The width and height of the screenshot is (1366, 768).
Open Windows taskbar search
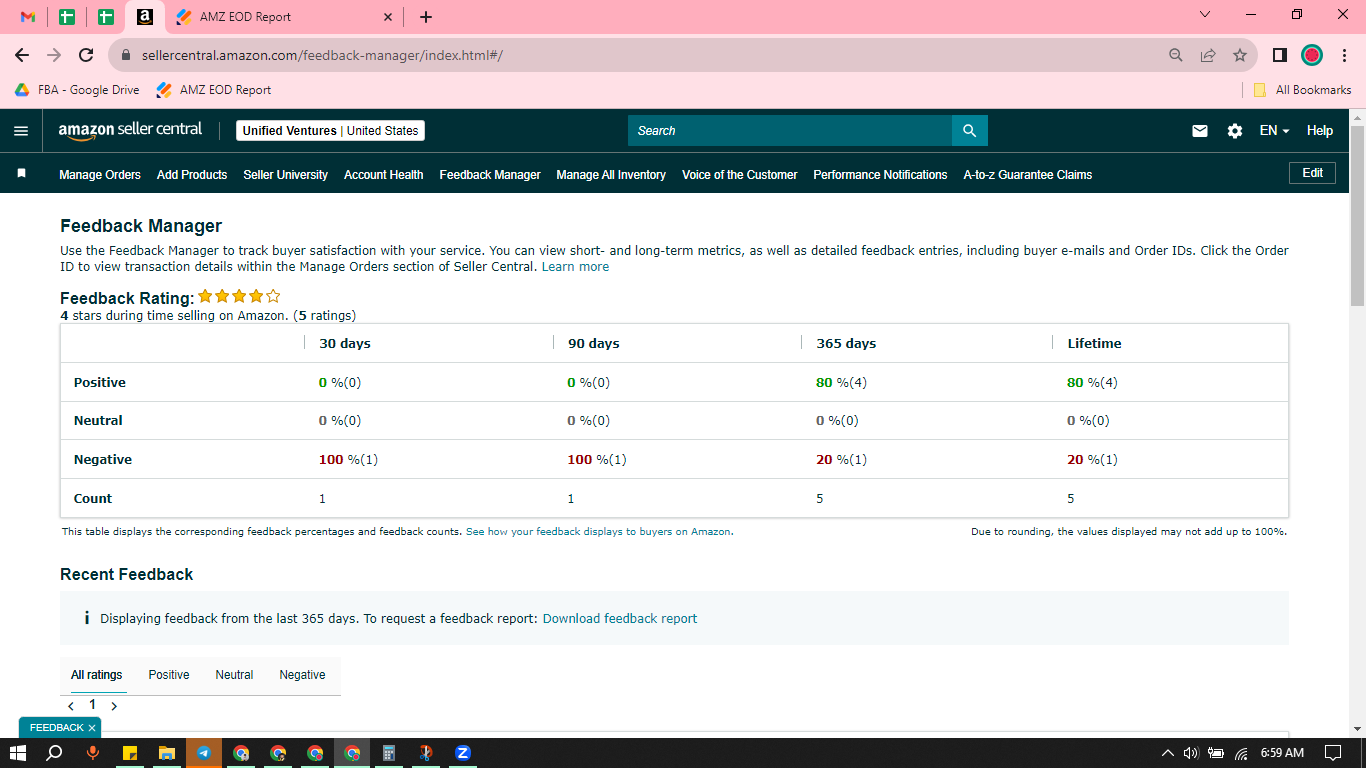point(55,753)
